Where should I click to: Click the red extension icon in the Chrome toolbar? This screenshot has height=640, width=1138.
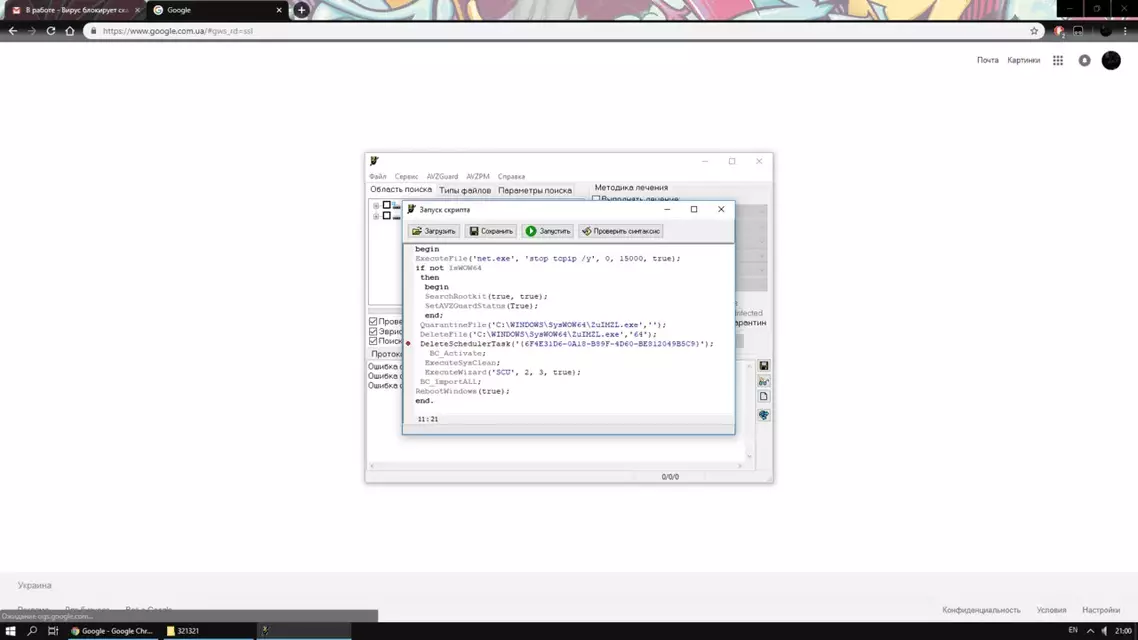coord(1059,31)
